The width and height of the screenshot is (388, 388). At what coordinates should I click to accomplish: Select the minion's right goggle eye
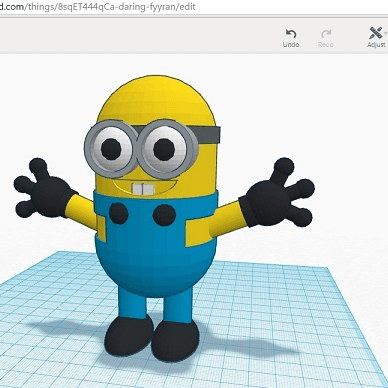click(x=168, y=149)
